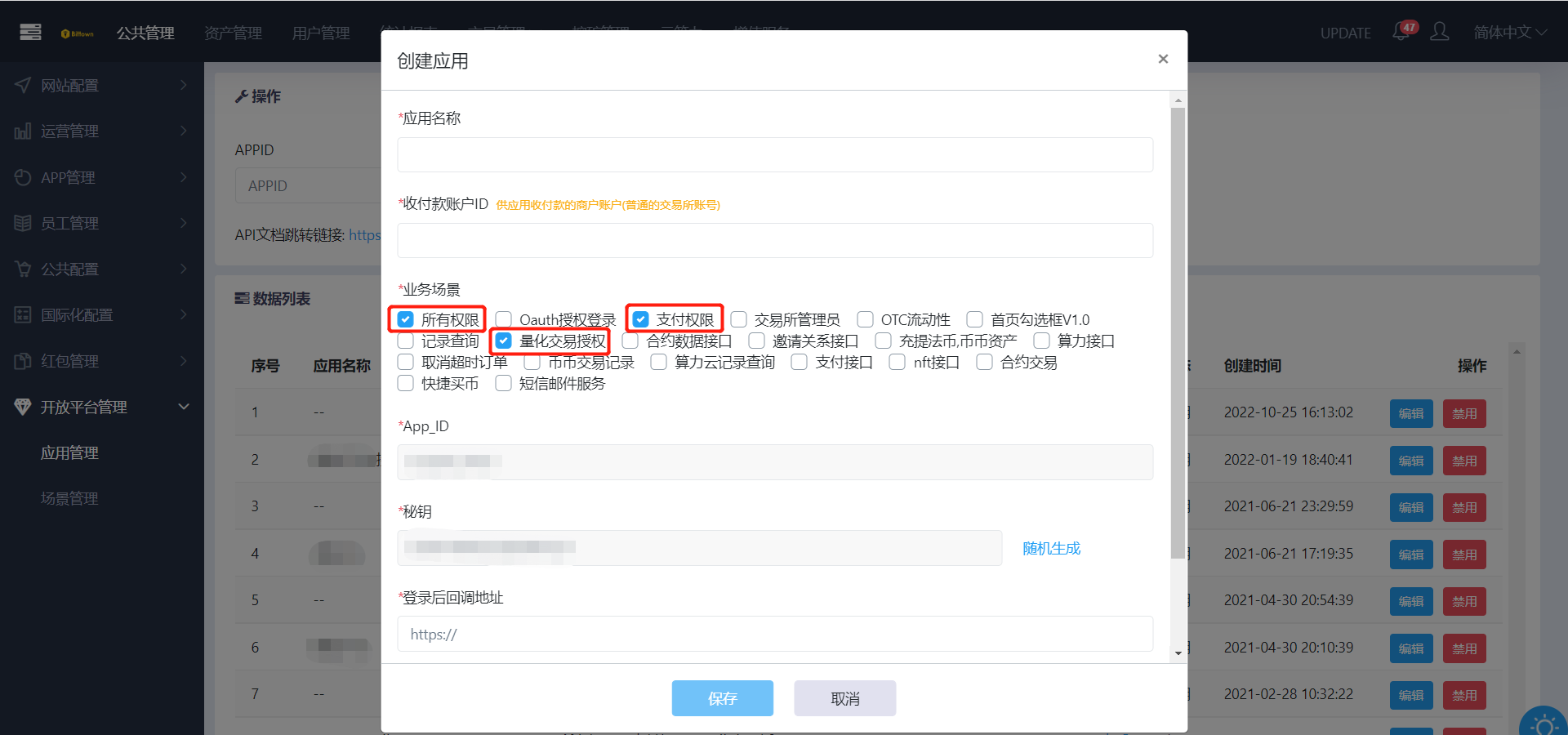This screenshot has height=735, width=1568.
Task: Expand the APP管理 sidebar chevron
Action: [183, 177]
